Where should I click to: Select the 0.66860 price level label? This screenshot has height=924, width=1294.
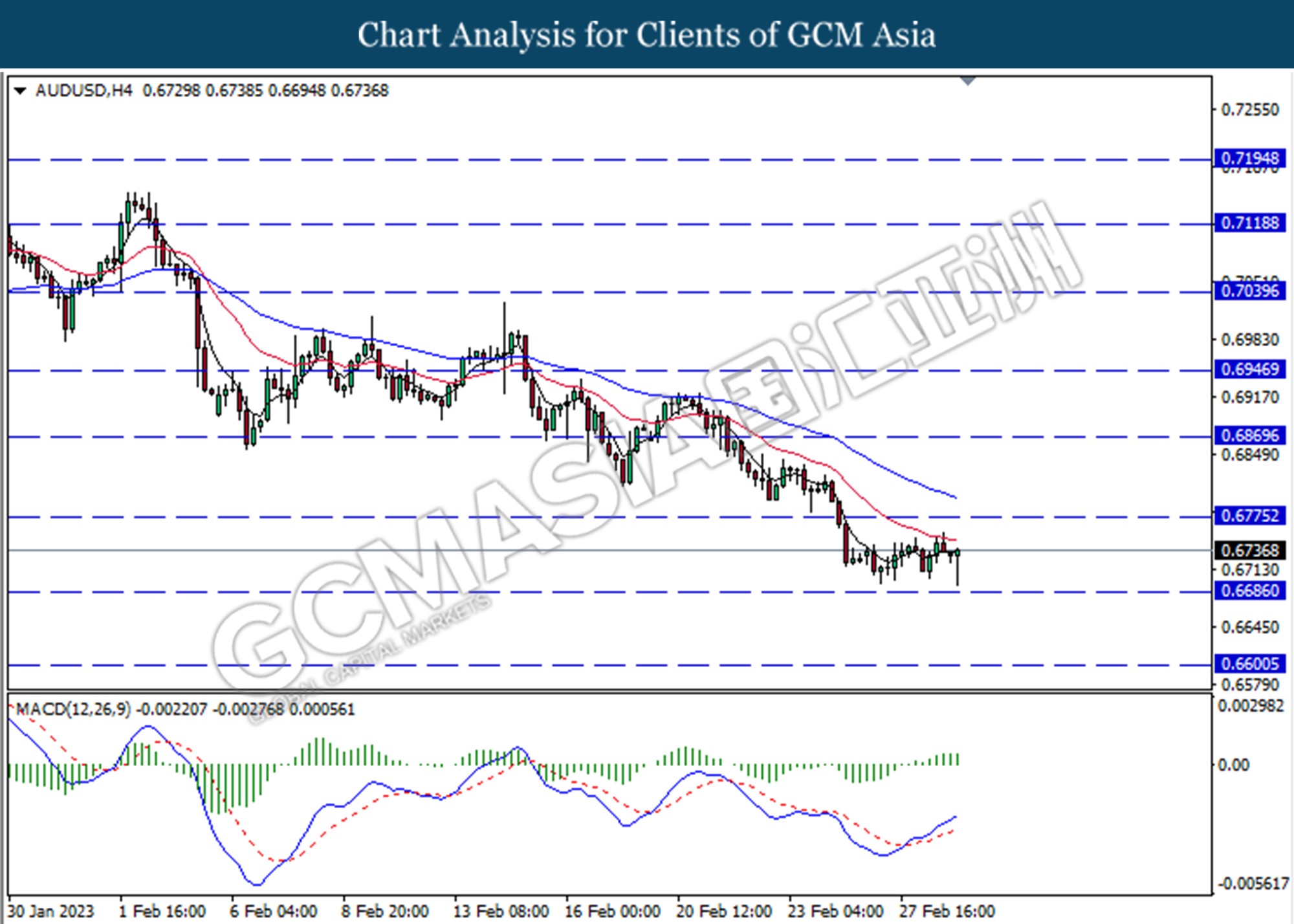tap(1249, 591)
